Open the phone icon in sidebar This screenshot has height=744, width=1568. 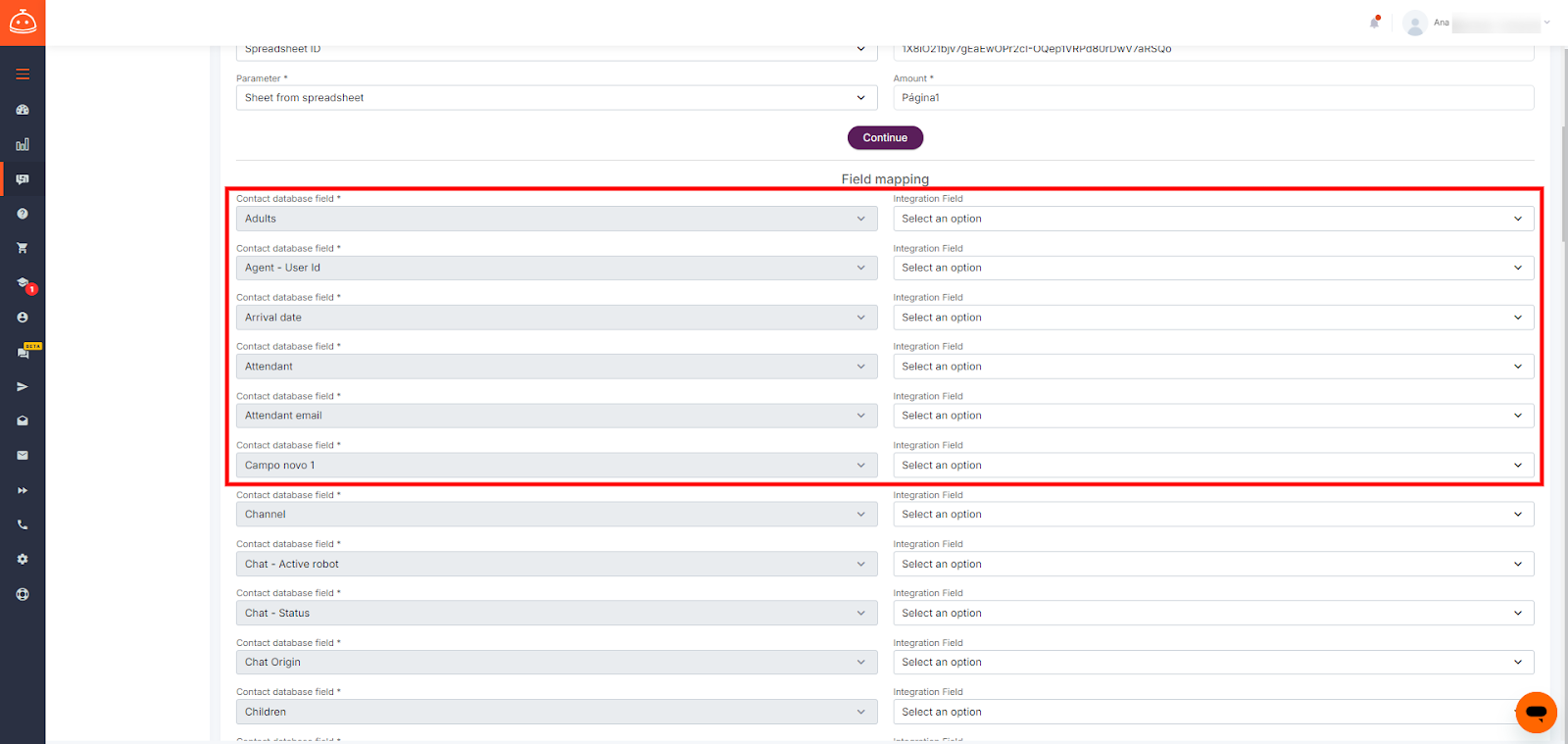pos(23,524)
